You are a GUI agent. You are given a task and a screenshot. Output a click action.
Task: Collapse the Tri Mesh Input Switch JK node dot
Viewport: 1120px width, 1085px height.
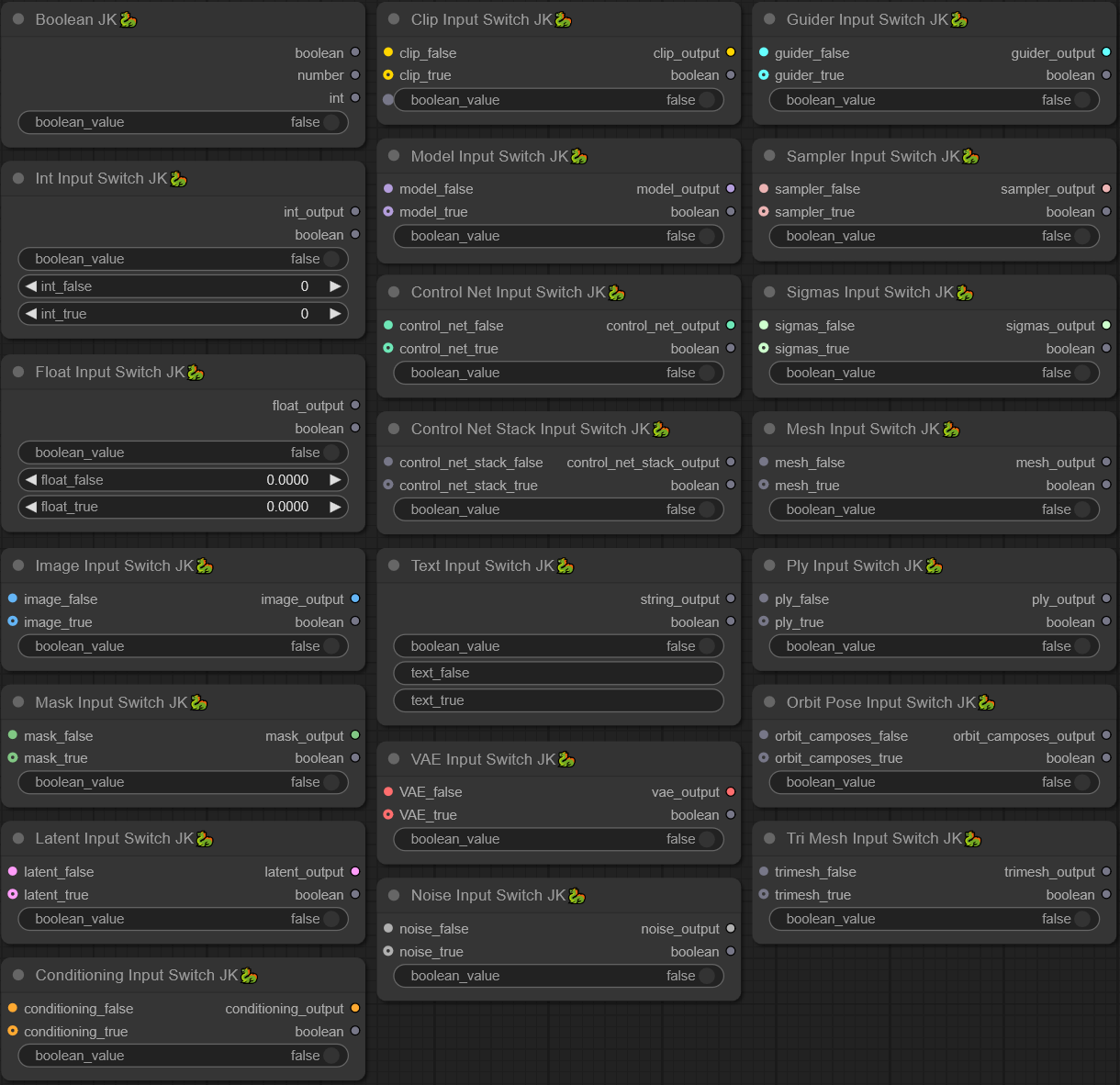(x=769, y=838)
